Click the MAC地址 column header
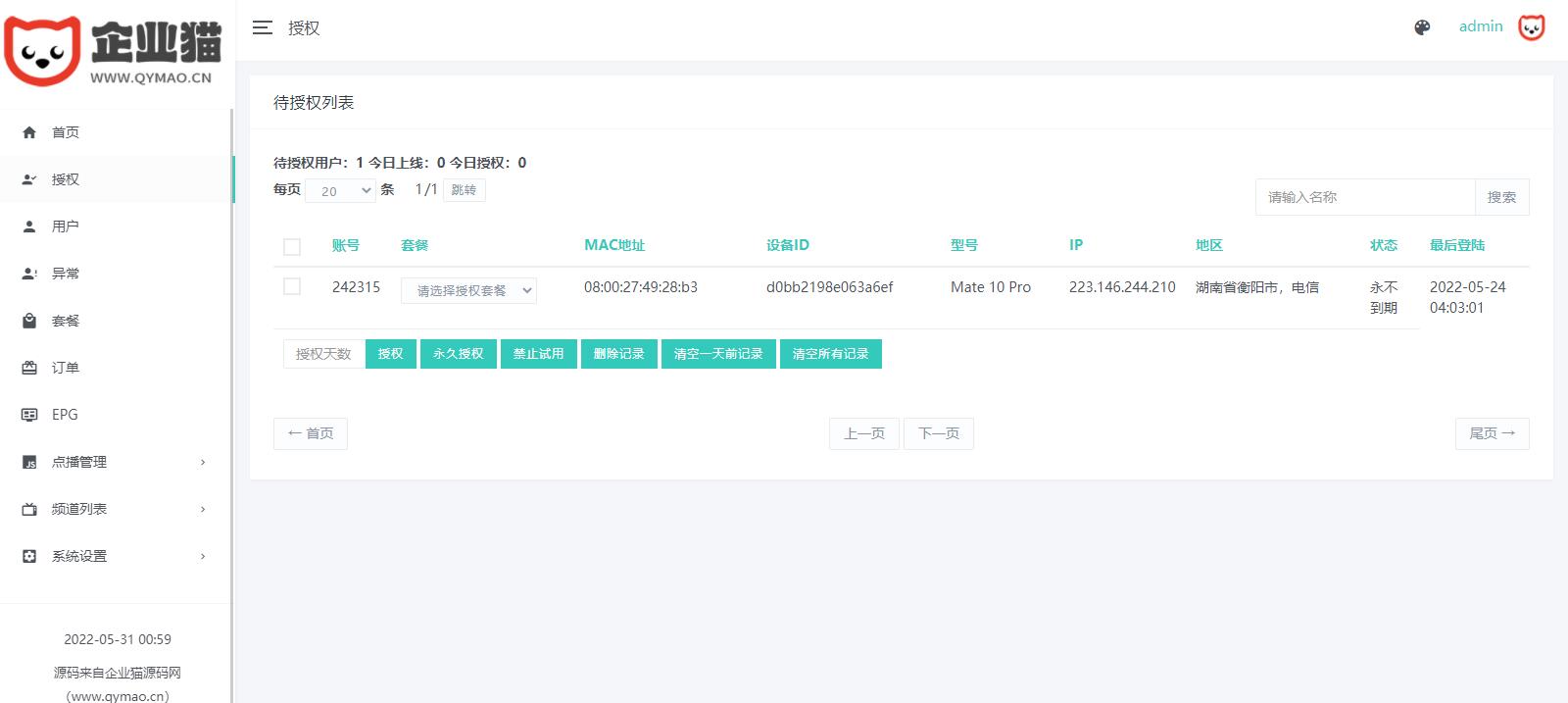 [614, 245]
